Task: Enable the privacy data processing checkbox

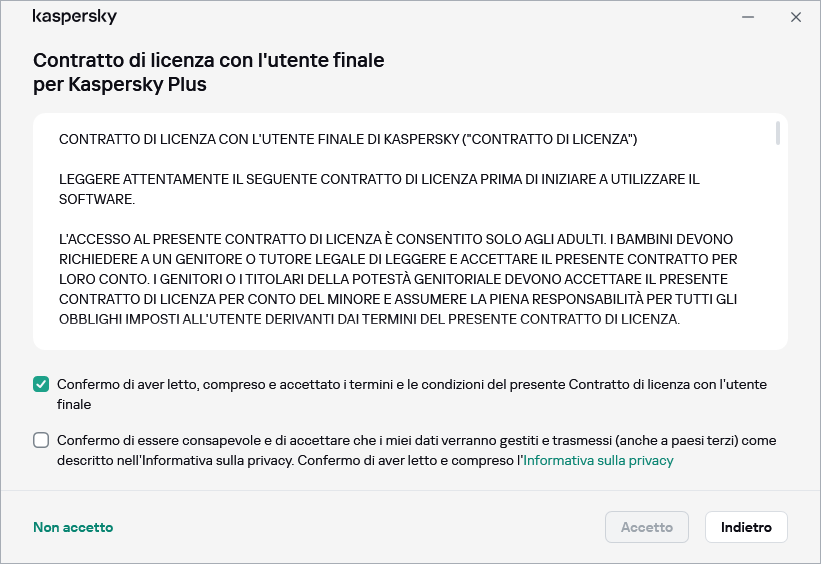Action: 41,440
